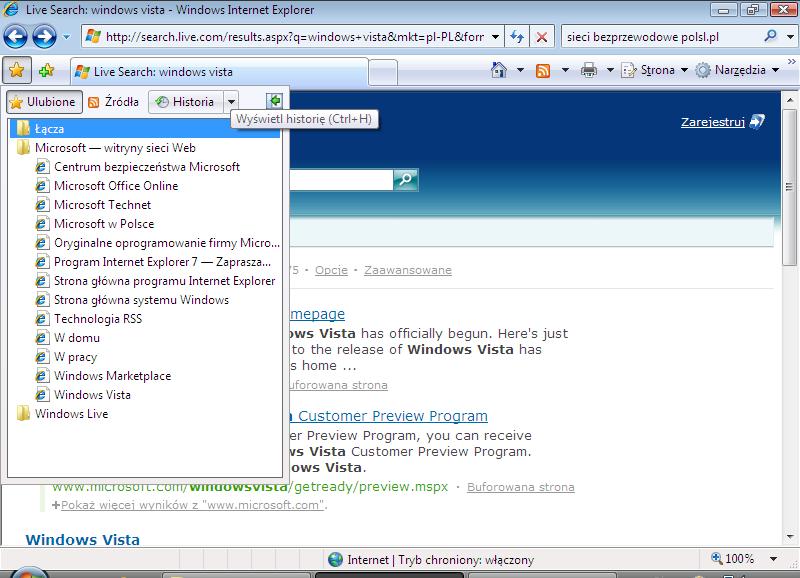Viewport: 800px width, 578px height.
Task: Switch to the Źródła feeds tab
Action: 113,102
